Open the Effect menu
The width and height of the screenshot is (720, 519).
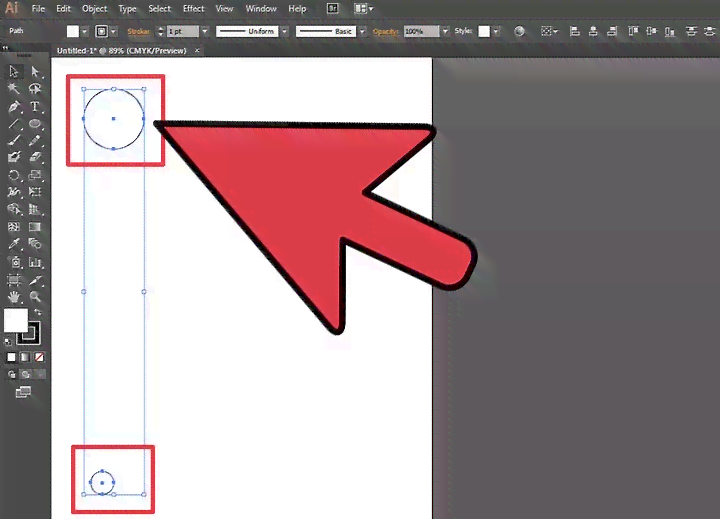[x=193, y=9]
